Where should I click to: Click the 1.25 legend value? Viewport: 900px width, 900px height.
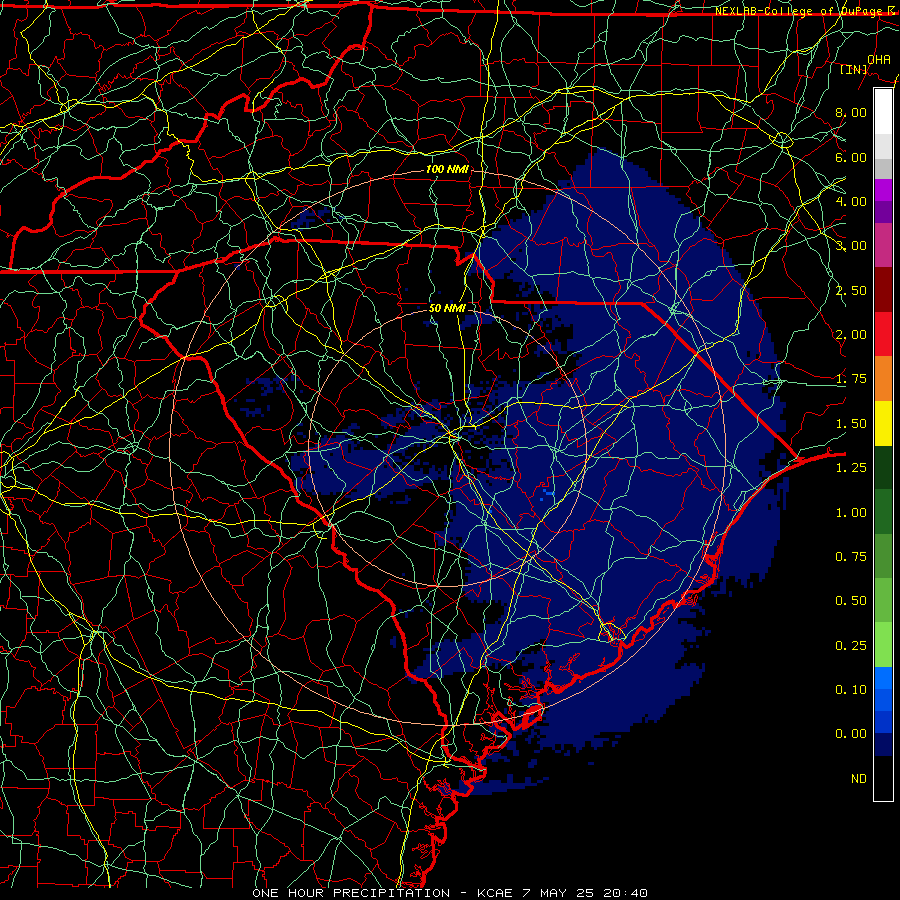pyautogui.click(x=851, y=468)
